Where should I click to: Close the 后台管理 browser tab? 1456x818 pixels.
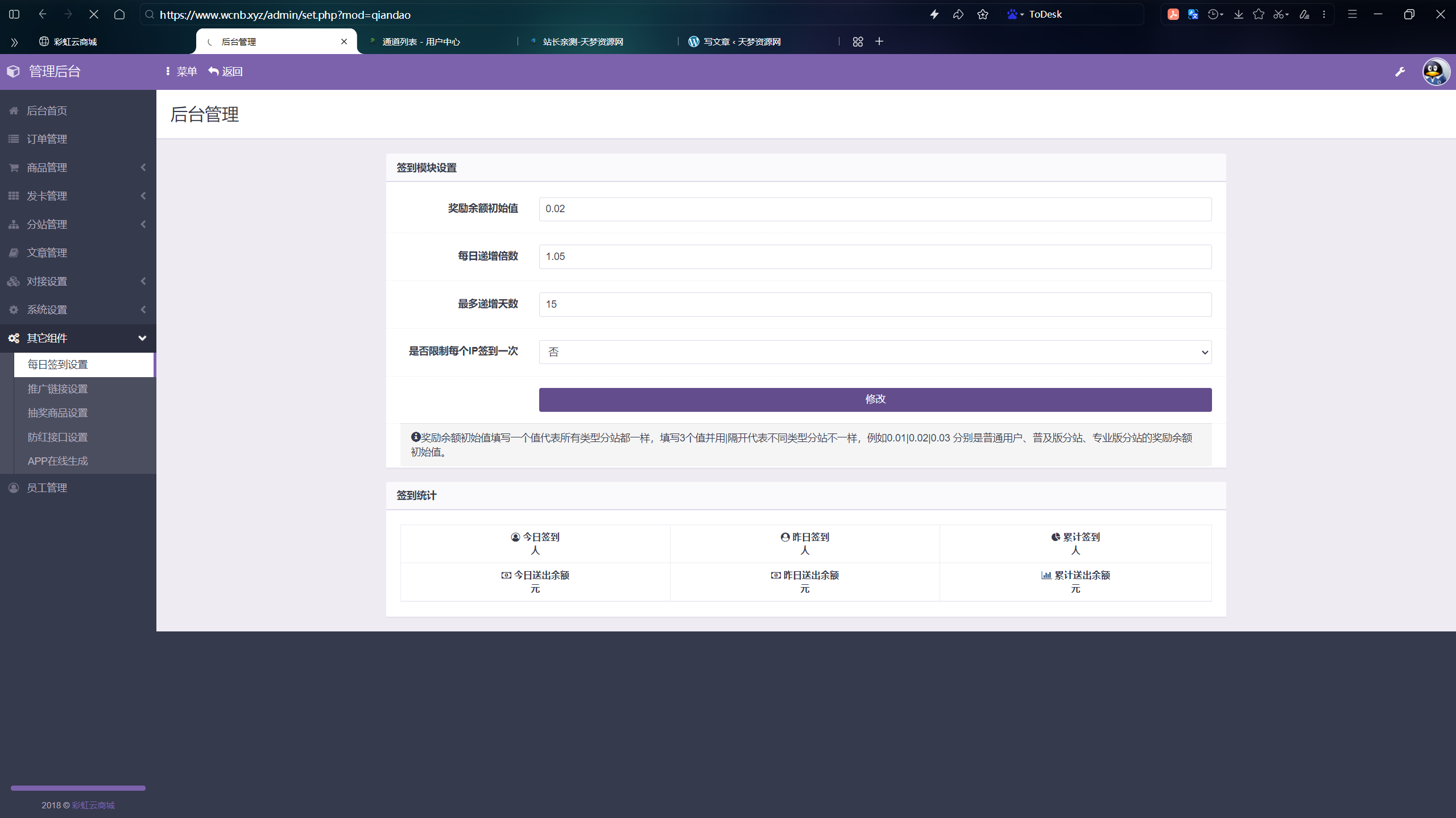click(x=344, y=42)
